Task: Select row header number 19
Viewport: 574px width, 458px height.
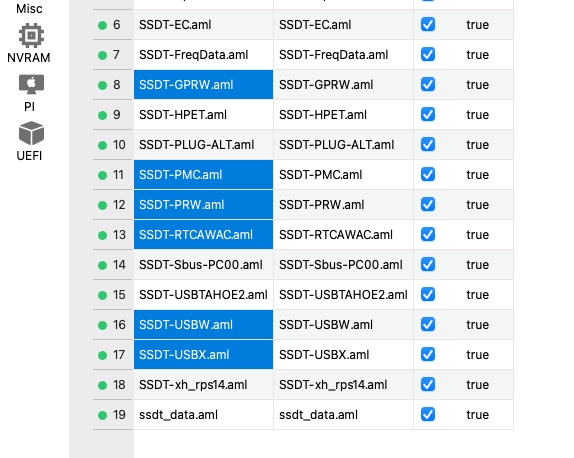Action: (x=113, y=415)
